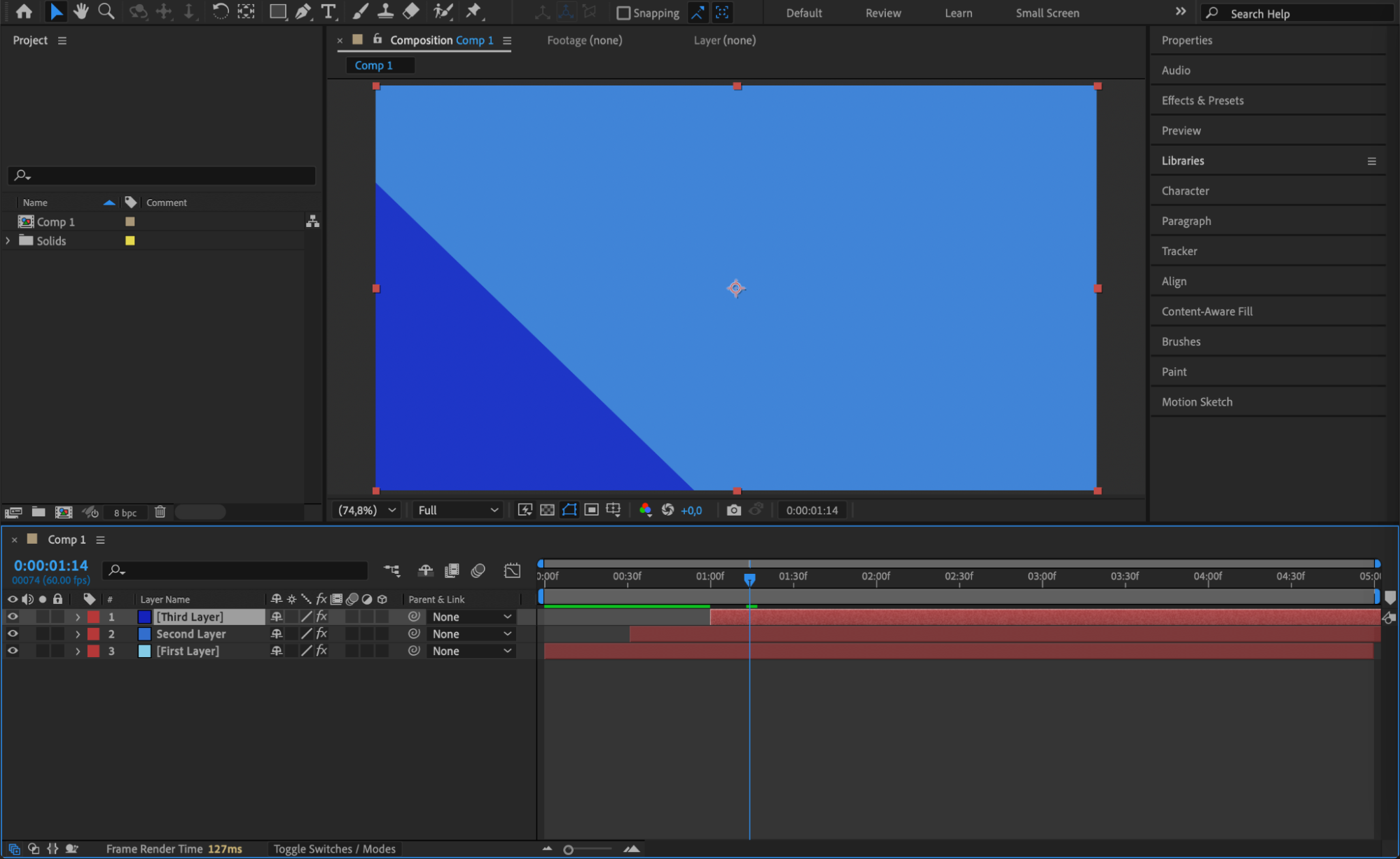Click the trash delete icon in Project panel
1400x859 pixels.
[160, 512]
